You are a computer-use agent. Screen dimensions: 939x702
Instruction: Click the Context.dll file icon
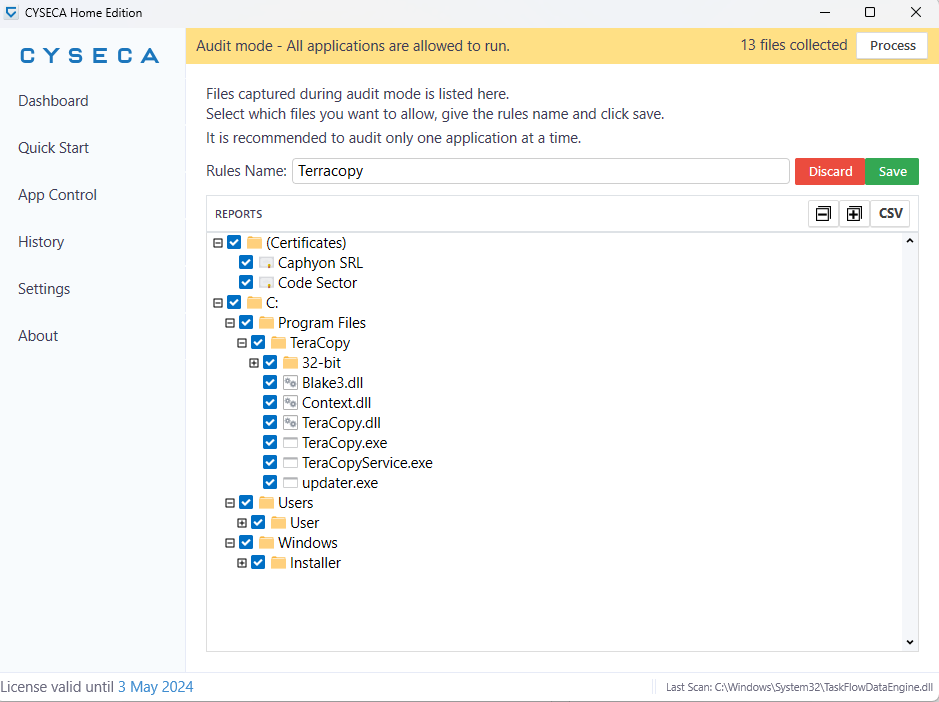pos(290,403)
